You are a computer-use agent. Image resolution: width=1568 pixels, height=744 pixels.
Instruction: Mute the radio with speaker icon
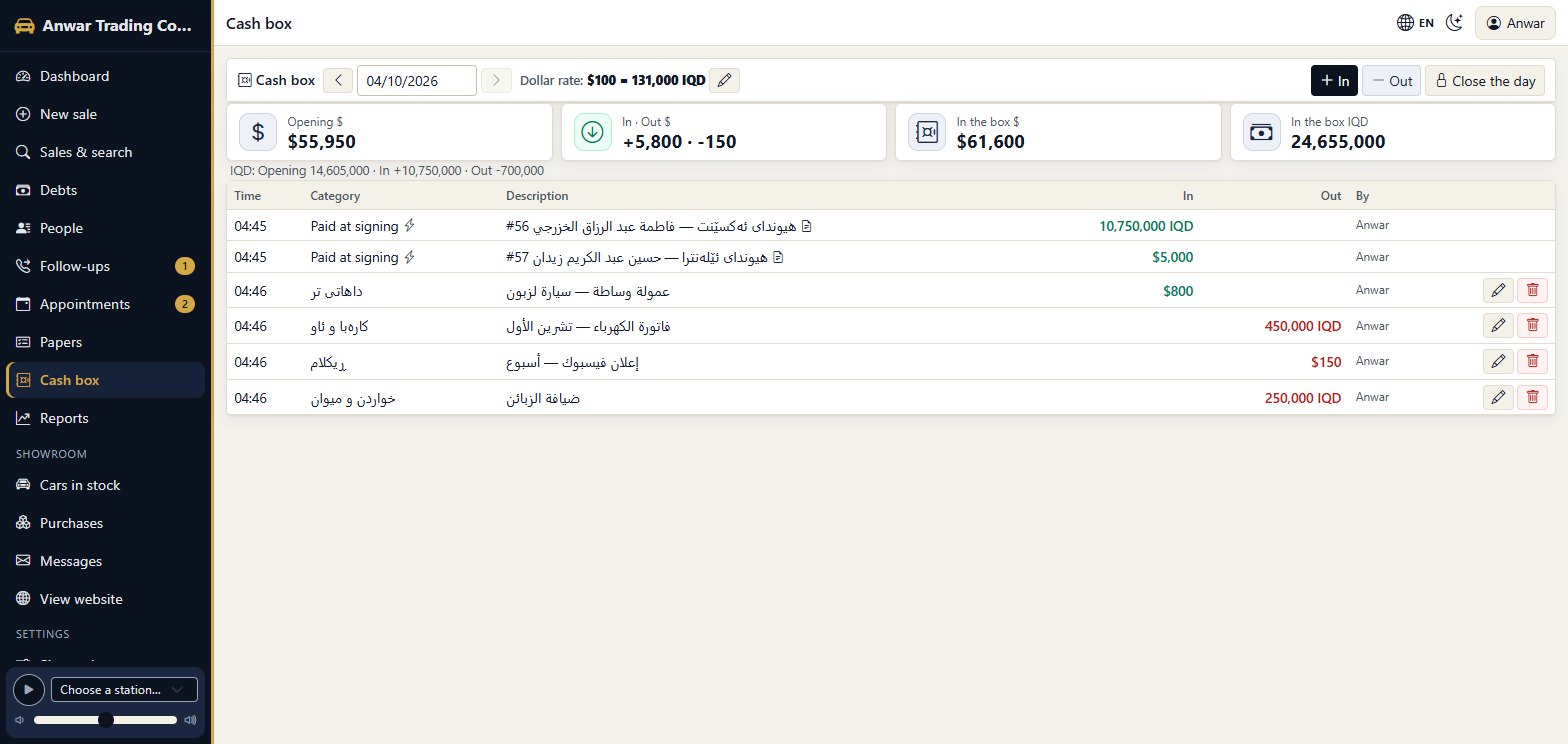click(19, 720)
